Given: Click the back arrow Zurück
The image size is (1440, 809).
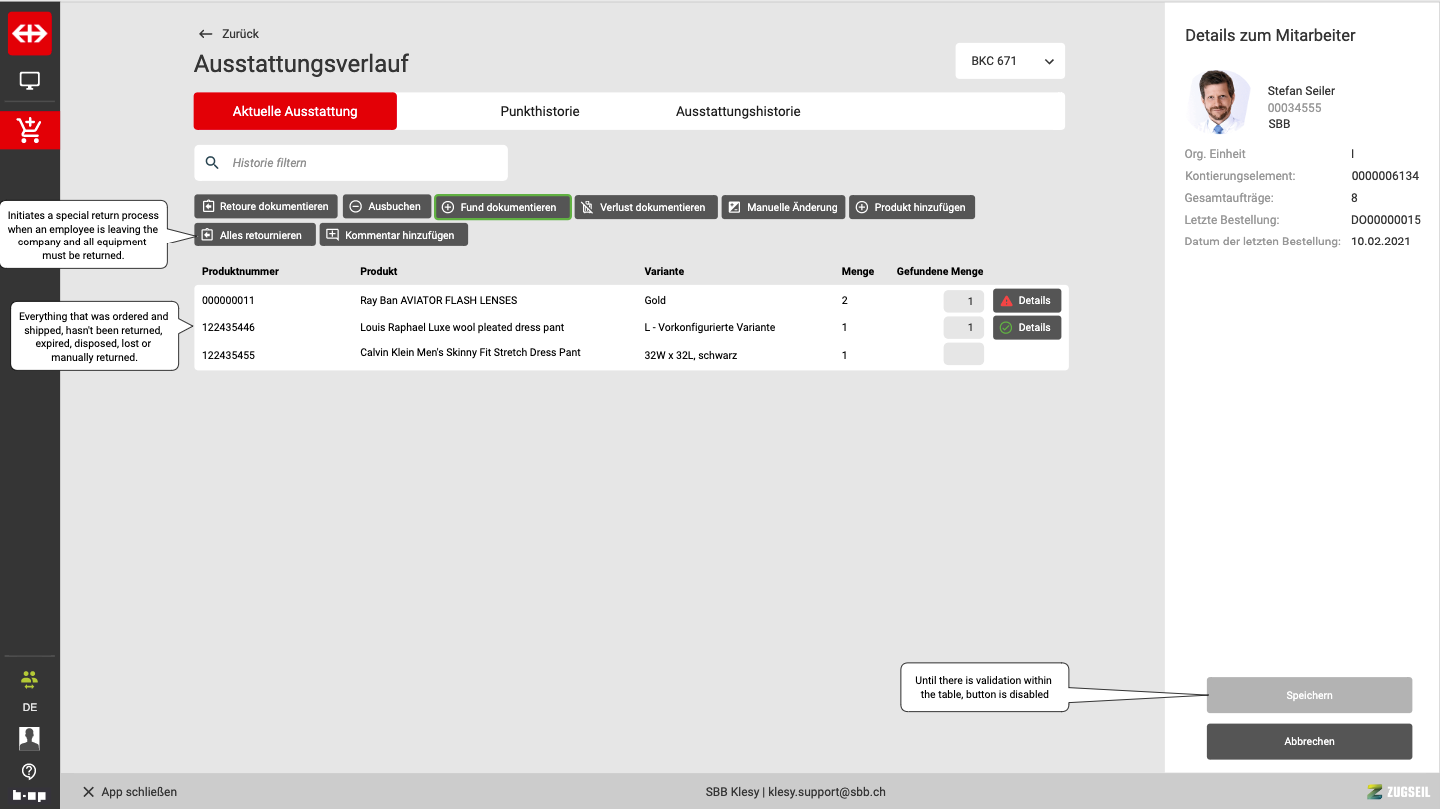Looking at the screenshot, I should tap(229, 34).
